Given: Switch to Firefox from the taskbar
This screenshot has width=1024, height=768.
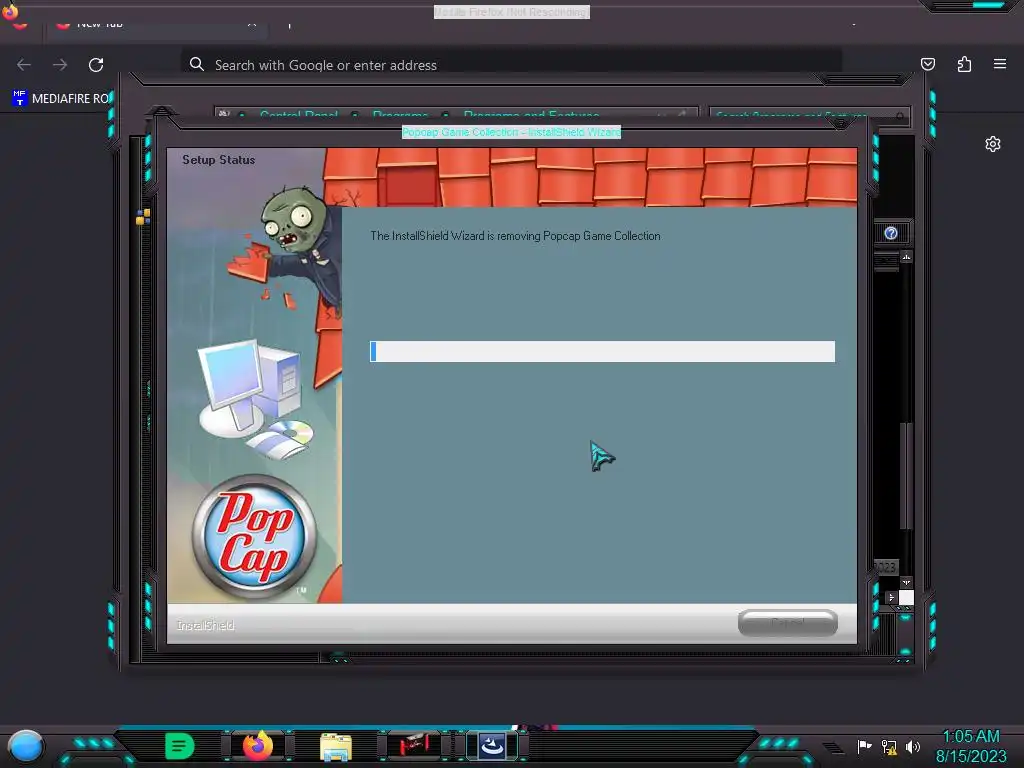Looking at the screenshot, I should point(258,745).
